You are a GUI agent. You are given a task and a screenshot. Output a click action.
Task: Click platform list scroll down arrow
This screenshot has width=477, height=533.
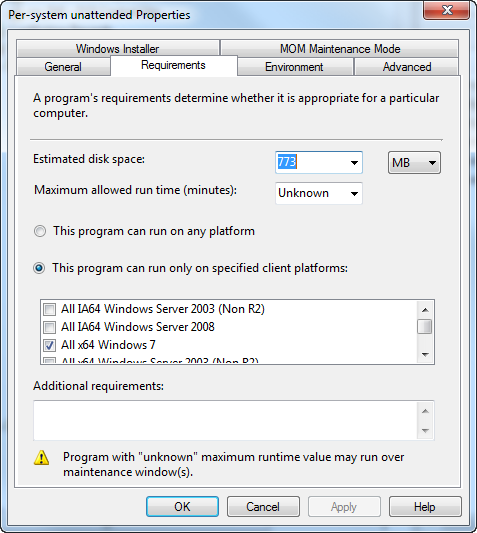[425, 355]
